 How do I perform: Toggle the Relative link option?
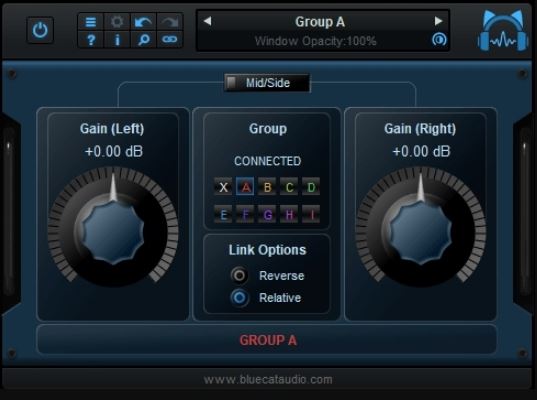point(239,297)
